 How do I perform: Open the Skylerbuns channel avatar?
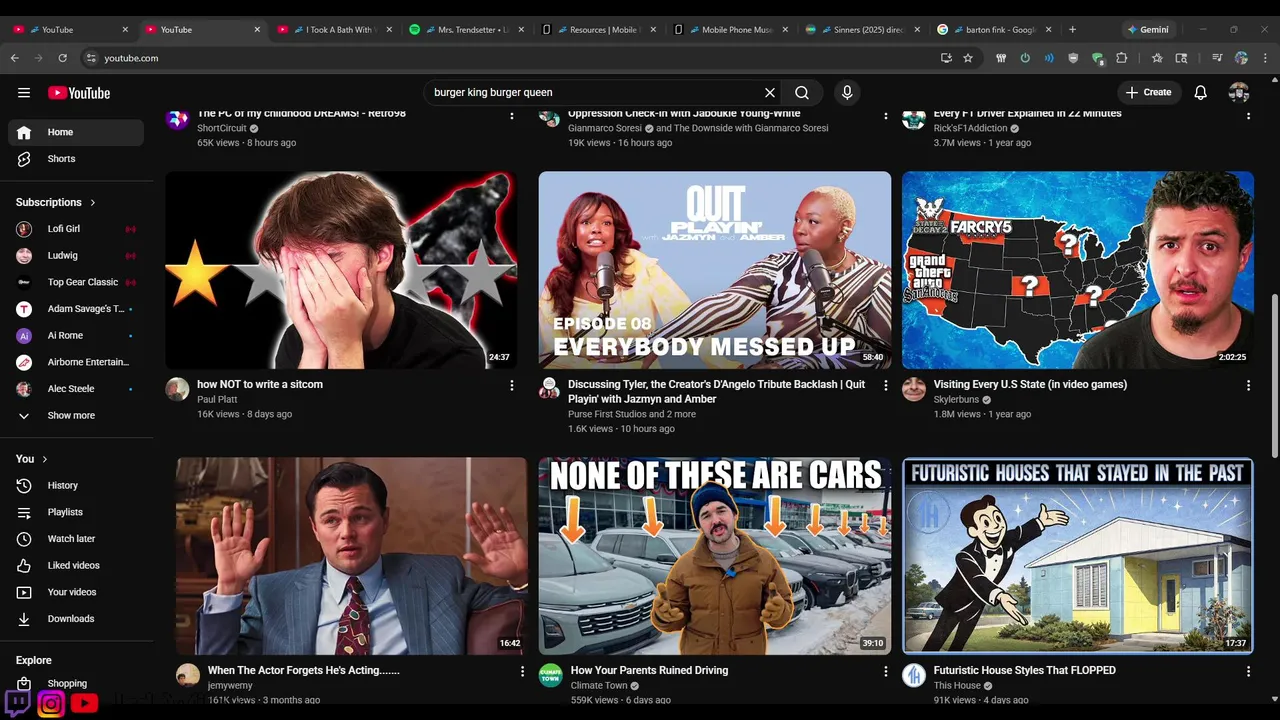(914, 389)
